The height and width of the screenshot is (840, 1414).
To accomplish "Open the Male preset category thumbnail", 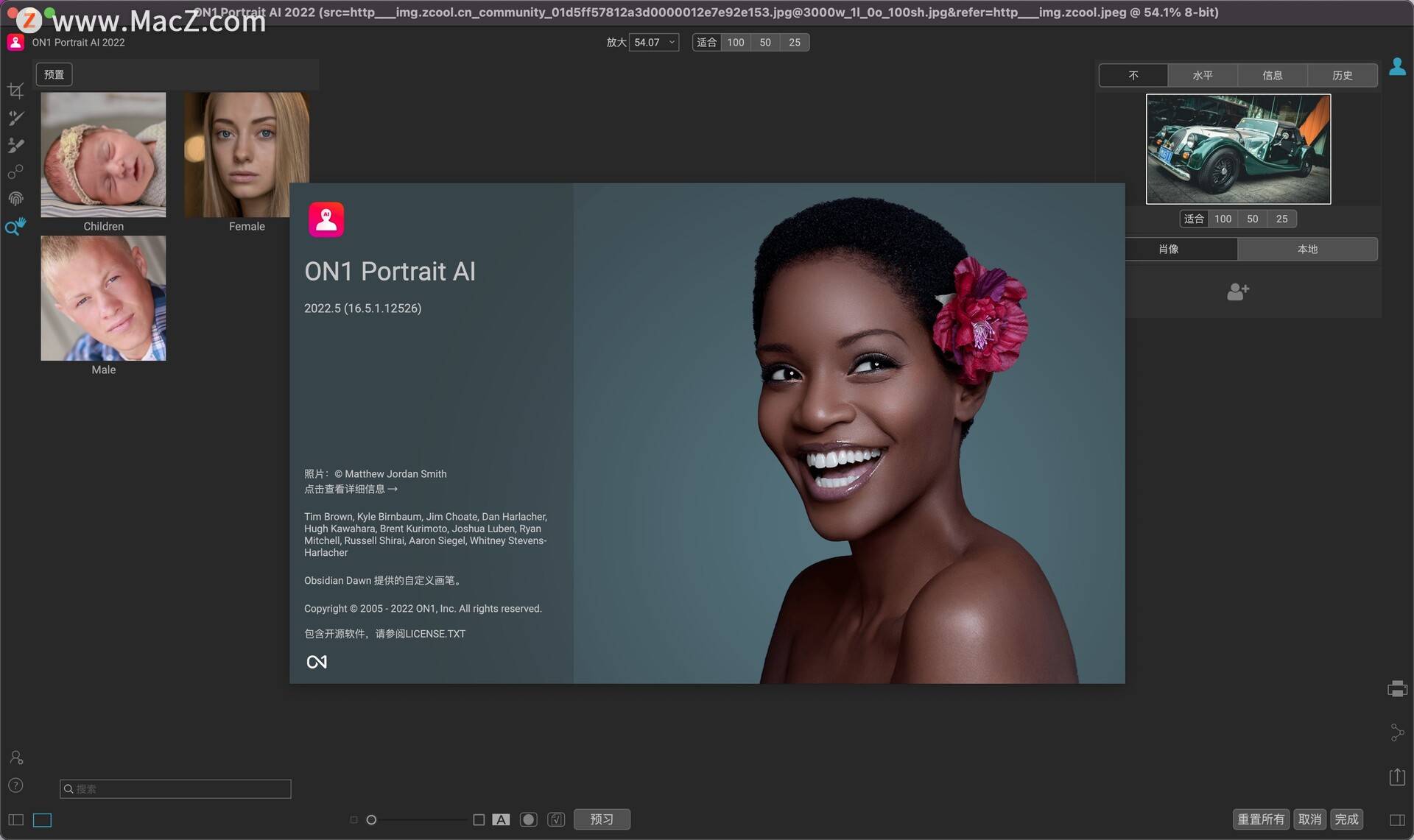I will 103,298.
